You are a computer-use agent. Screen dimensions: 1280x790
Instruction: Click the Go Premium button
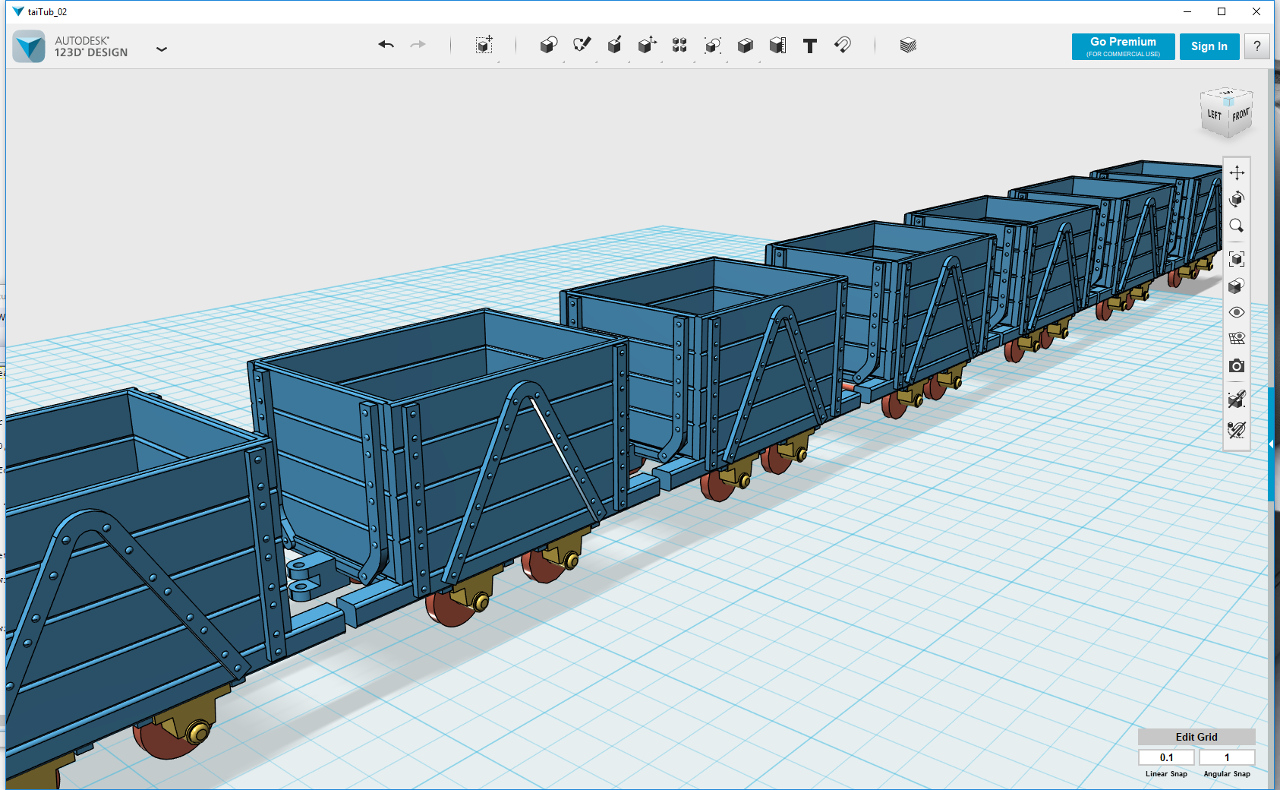[1123, 46]
